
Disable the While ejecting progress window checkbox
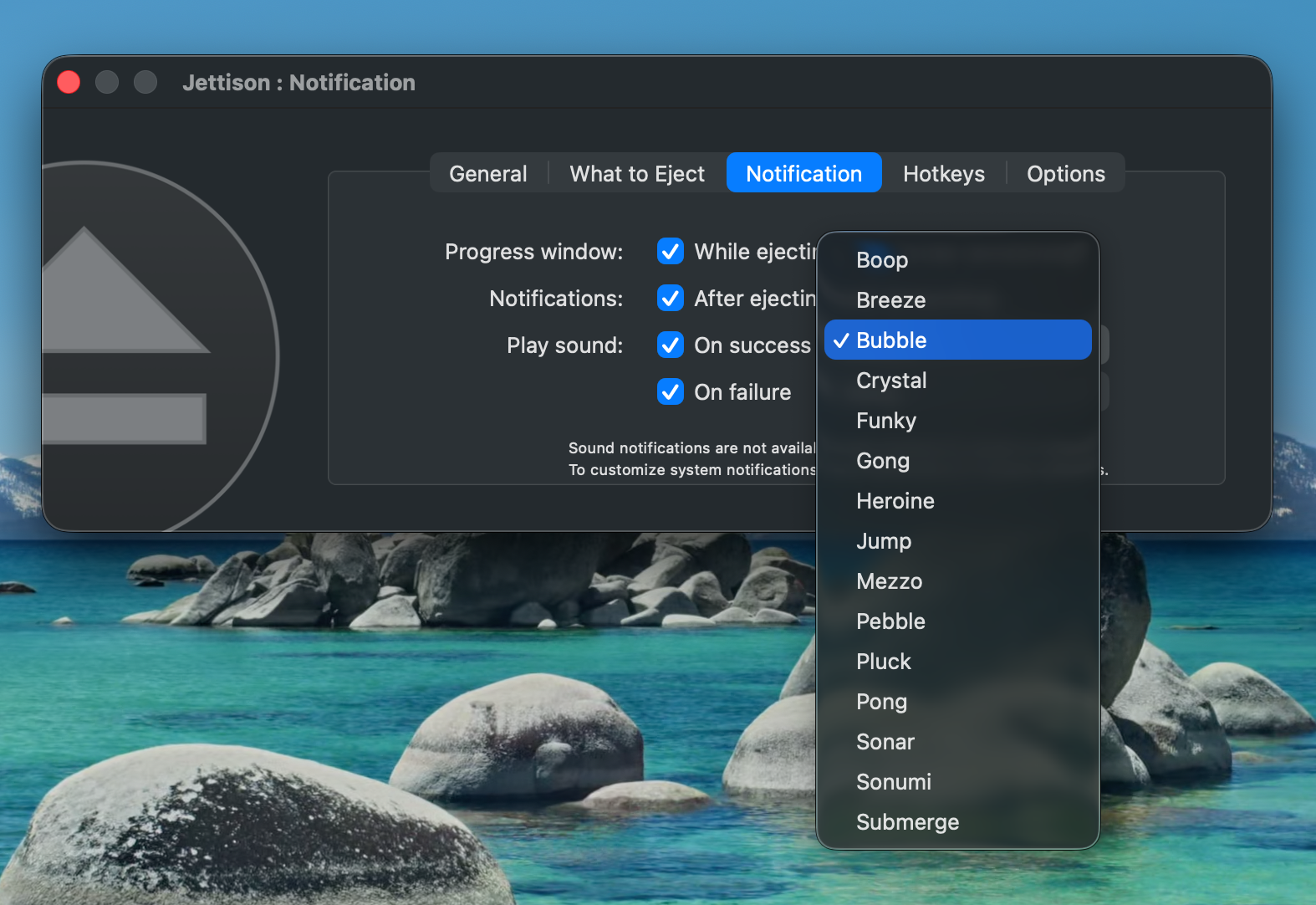[x=671, y=251]
